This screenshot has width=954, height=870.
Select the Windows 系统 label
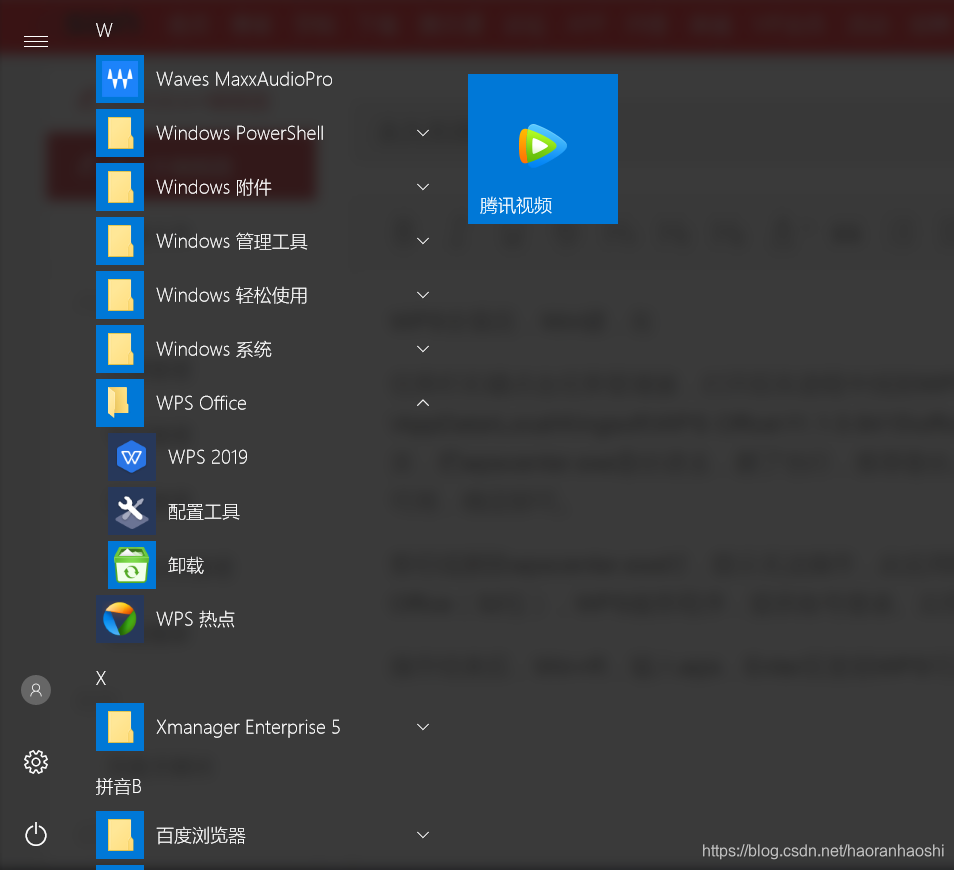point(214,349)
